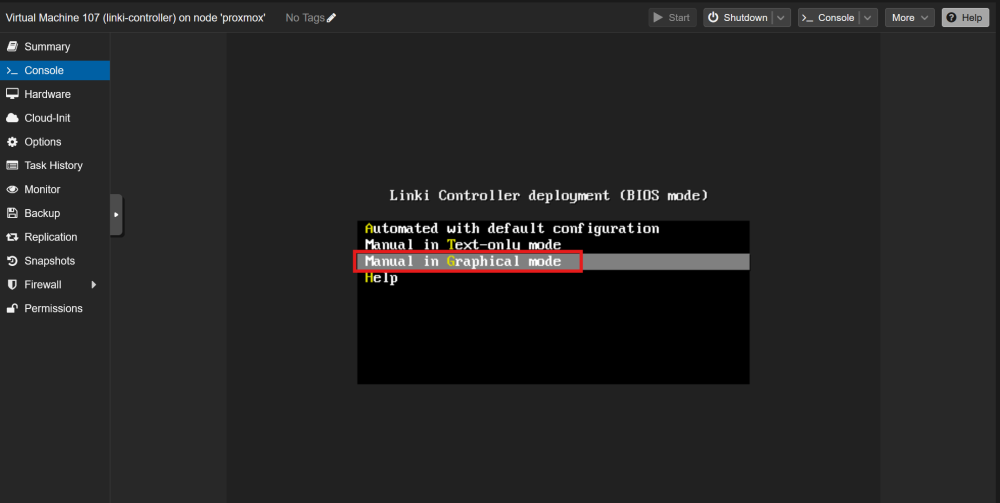1000x503 pixels.
Task: Select Manual in Graphical mode
Action: [553, 261]
